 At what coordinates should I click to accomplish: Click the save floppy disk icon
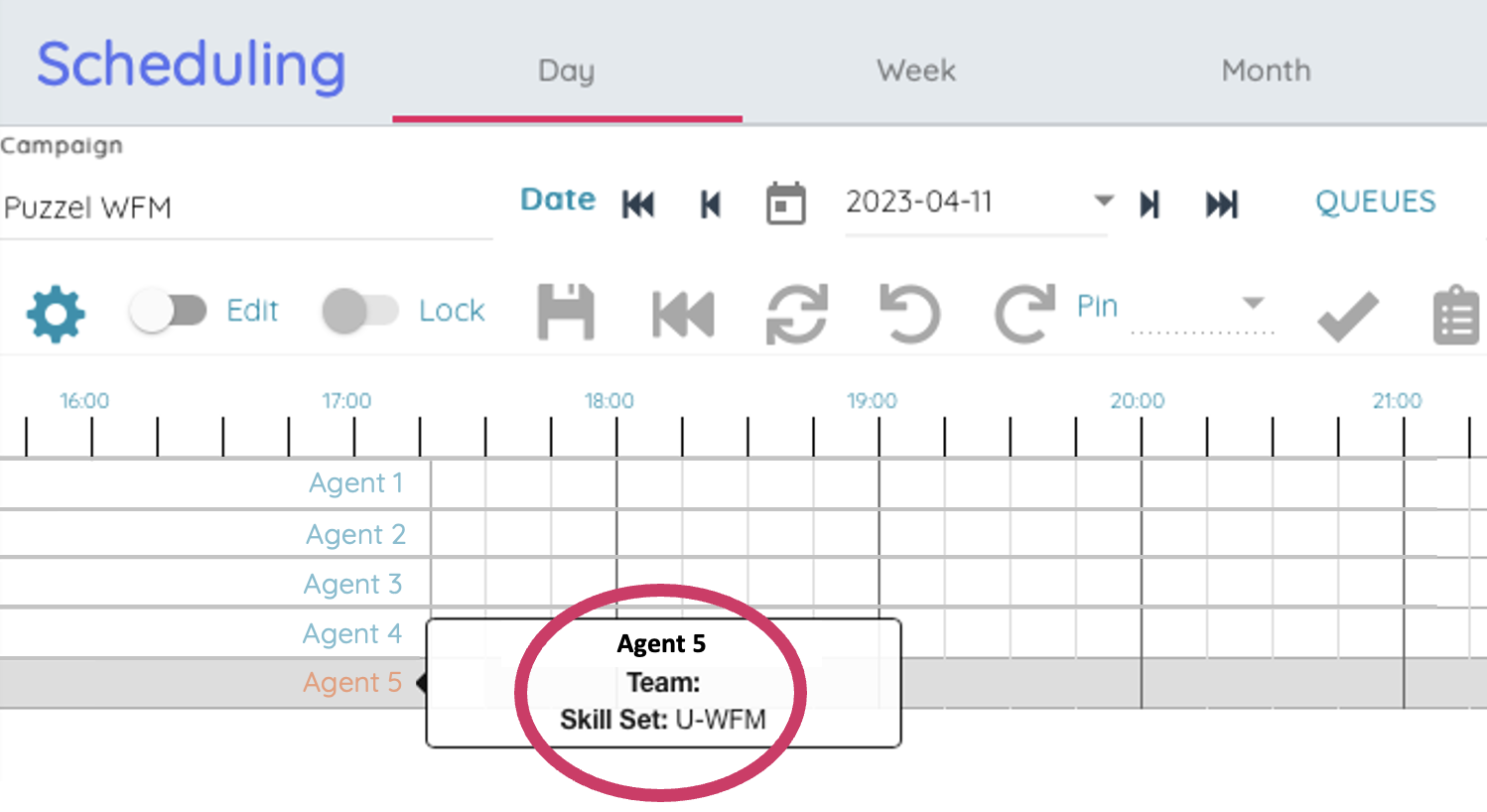click(x=566, y=313)
